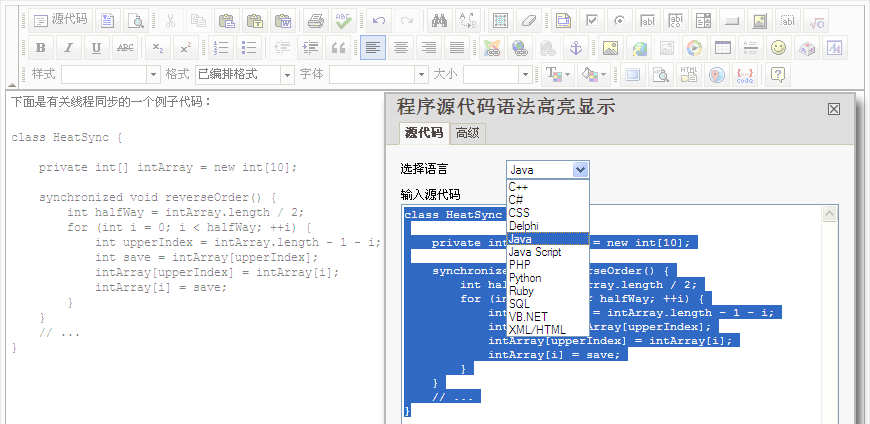Insert a smiley emoticon
Image resolution: width=870 pixels, height=424 pixels.
(x=778, y=47)
